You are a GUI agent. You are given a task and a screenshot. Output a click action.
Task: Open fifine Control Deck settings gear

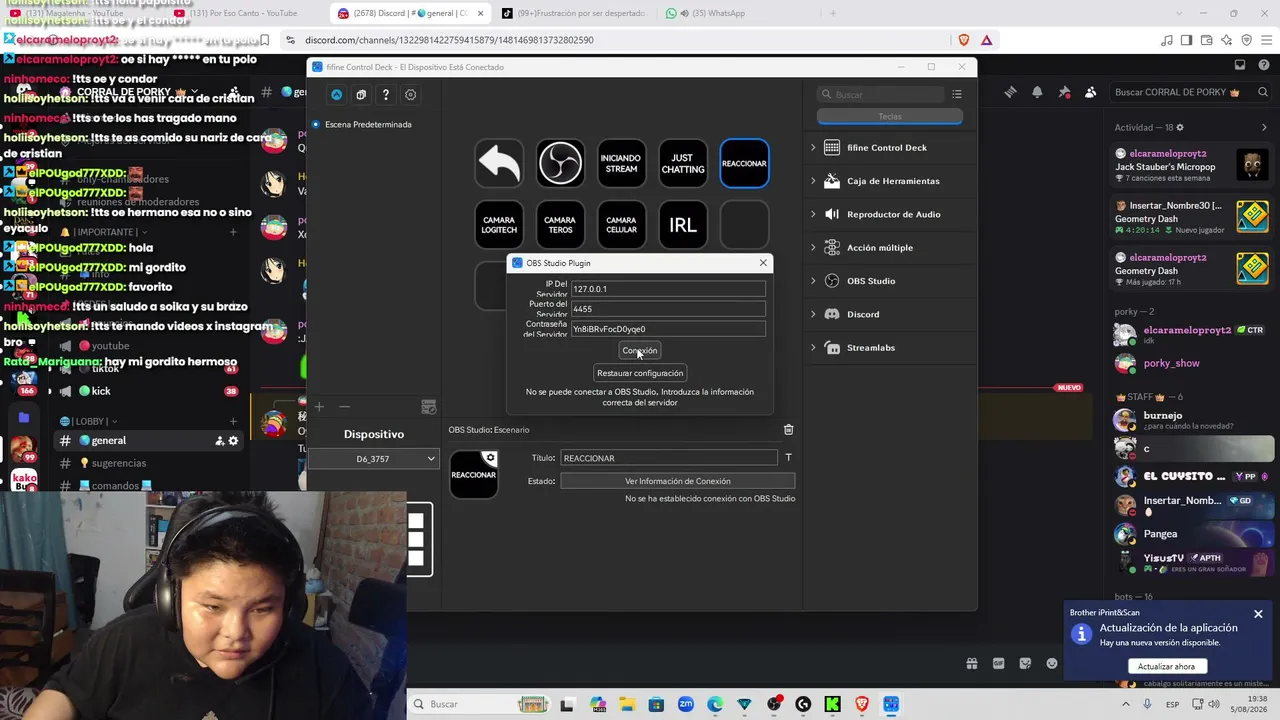(x=411, y=95)
